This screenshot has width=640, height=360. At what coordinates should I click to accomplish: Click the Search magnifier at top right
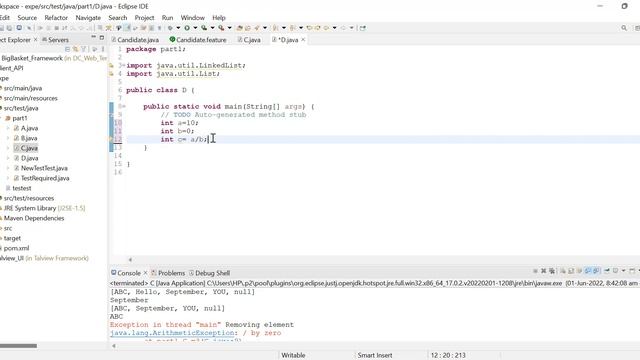click(624, 28)
